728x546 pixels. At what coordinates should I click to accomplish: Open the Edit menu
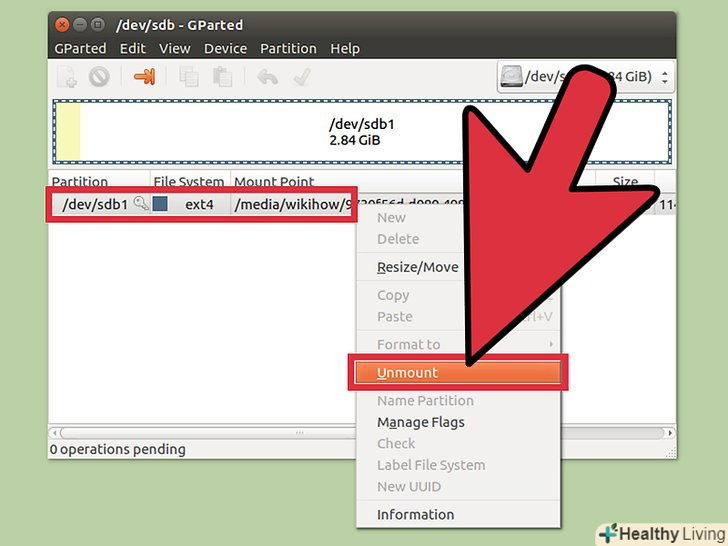(x=133, y=48)
